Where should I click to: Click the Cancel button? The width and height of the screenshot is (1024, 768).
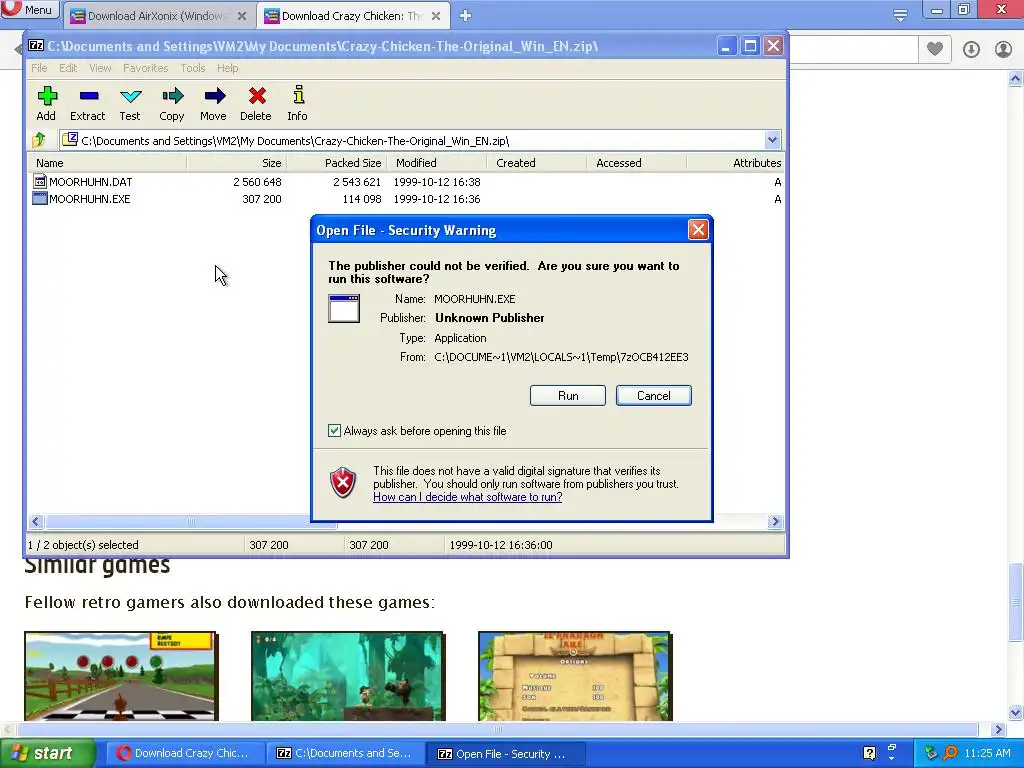pos(654,396)
